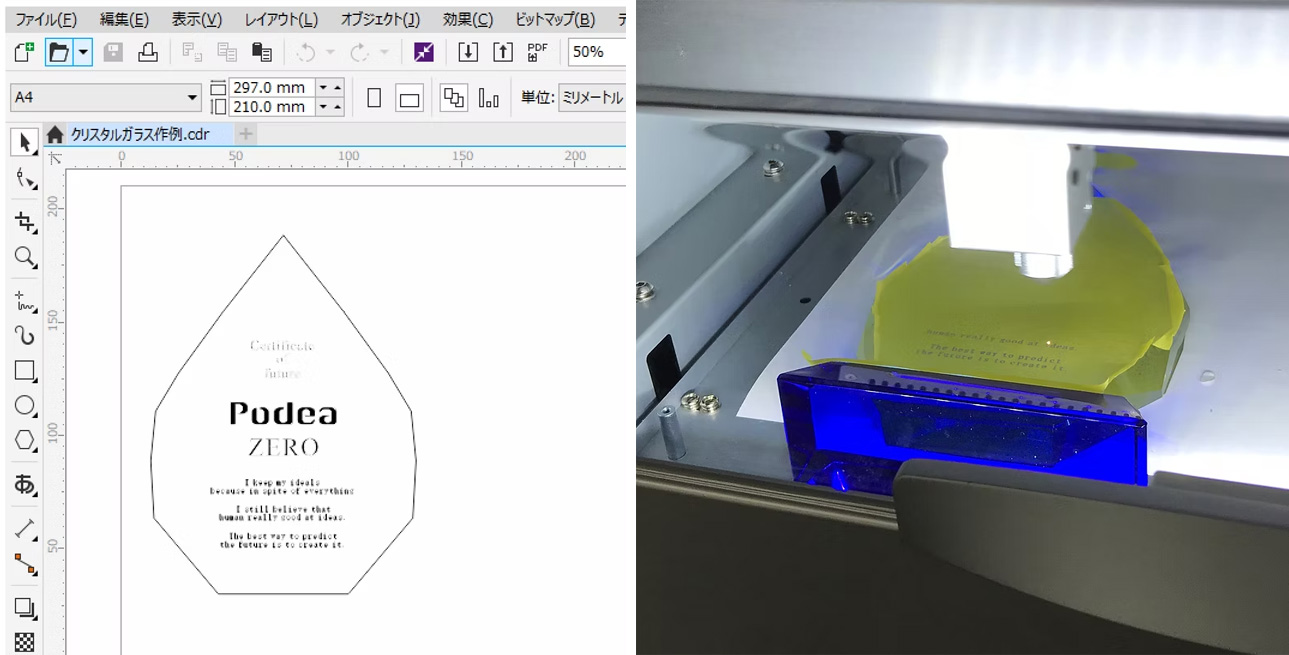
Task: Switch to クリスタルガラス作例.cdr document tab
Action: 139,134
